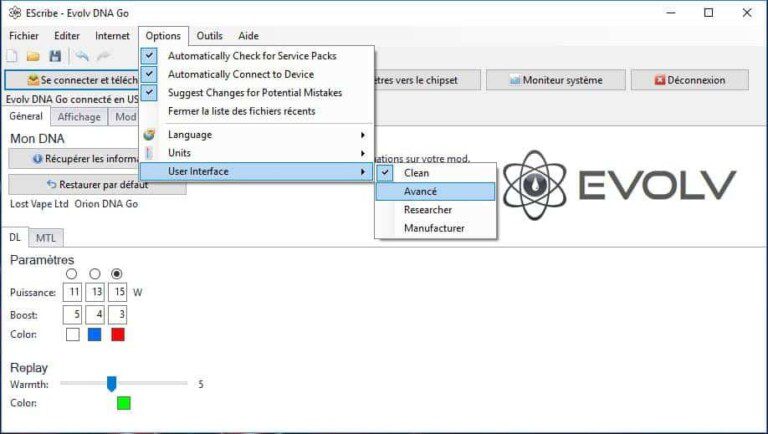The width and height of the screenshot is (768, 434).
Task: Click the button ending 'vers le chipset'
Action: (427, 80)
